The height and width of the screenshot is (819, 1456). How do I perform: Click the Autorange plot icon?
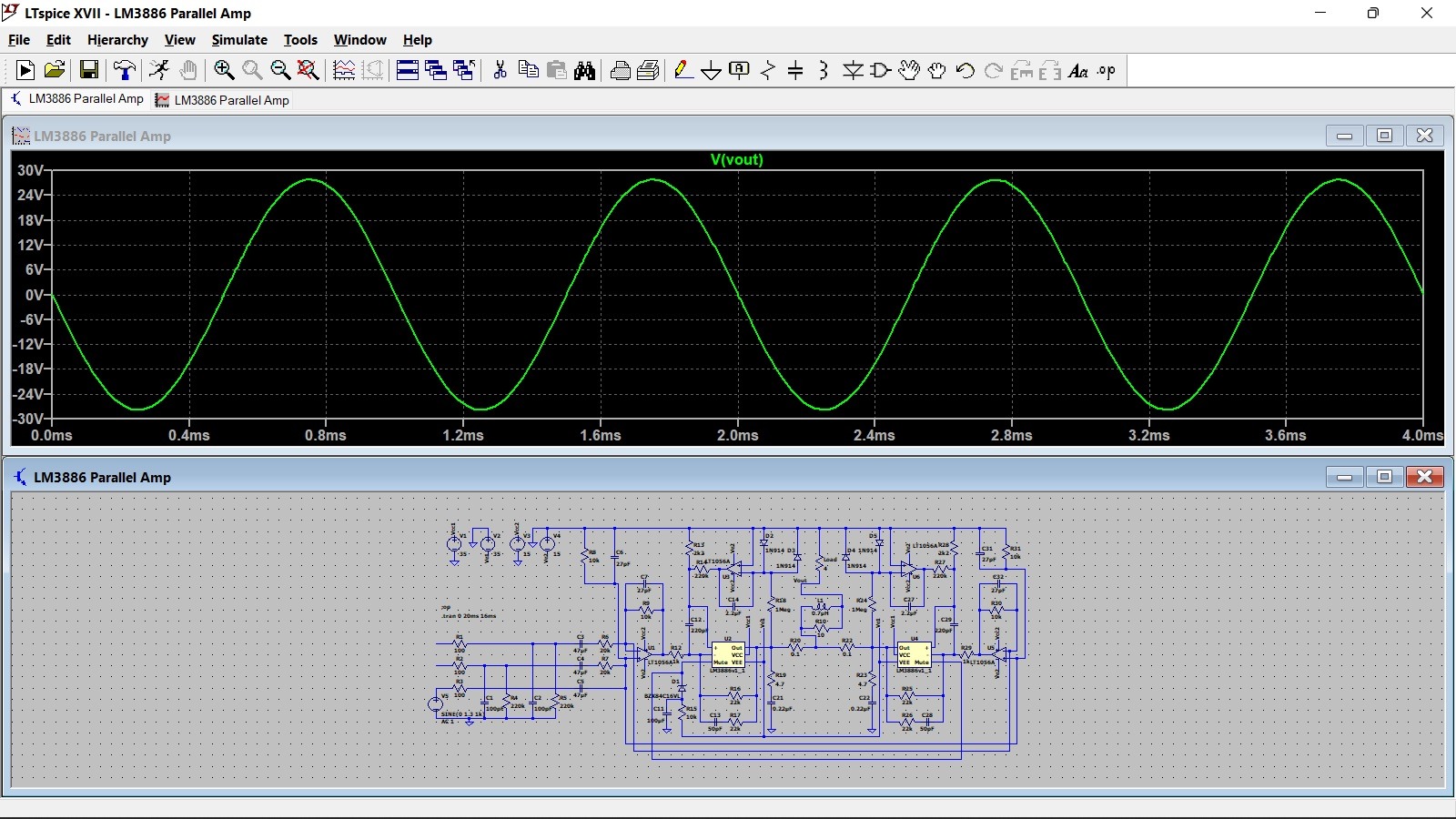click(x=344, y=70)
